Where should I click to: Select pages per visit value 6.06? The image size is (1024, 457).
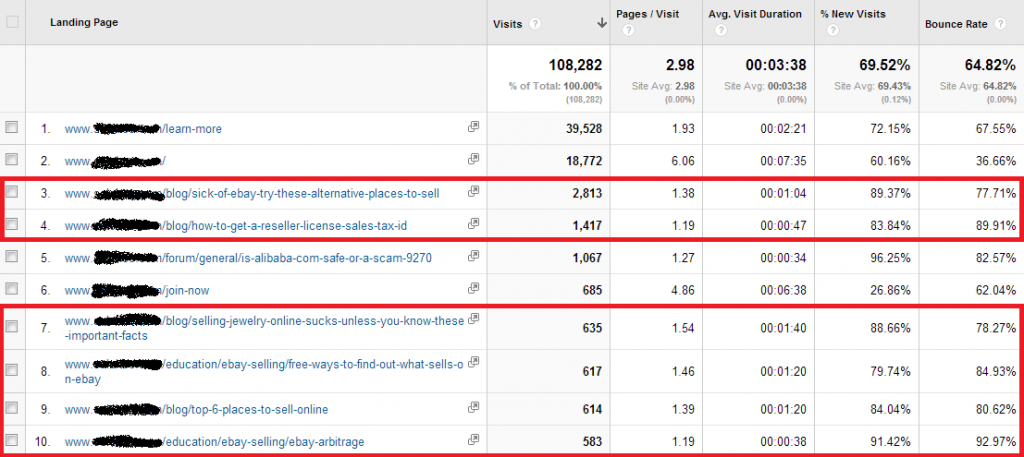[x=682, y=160]
